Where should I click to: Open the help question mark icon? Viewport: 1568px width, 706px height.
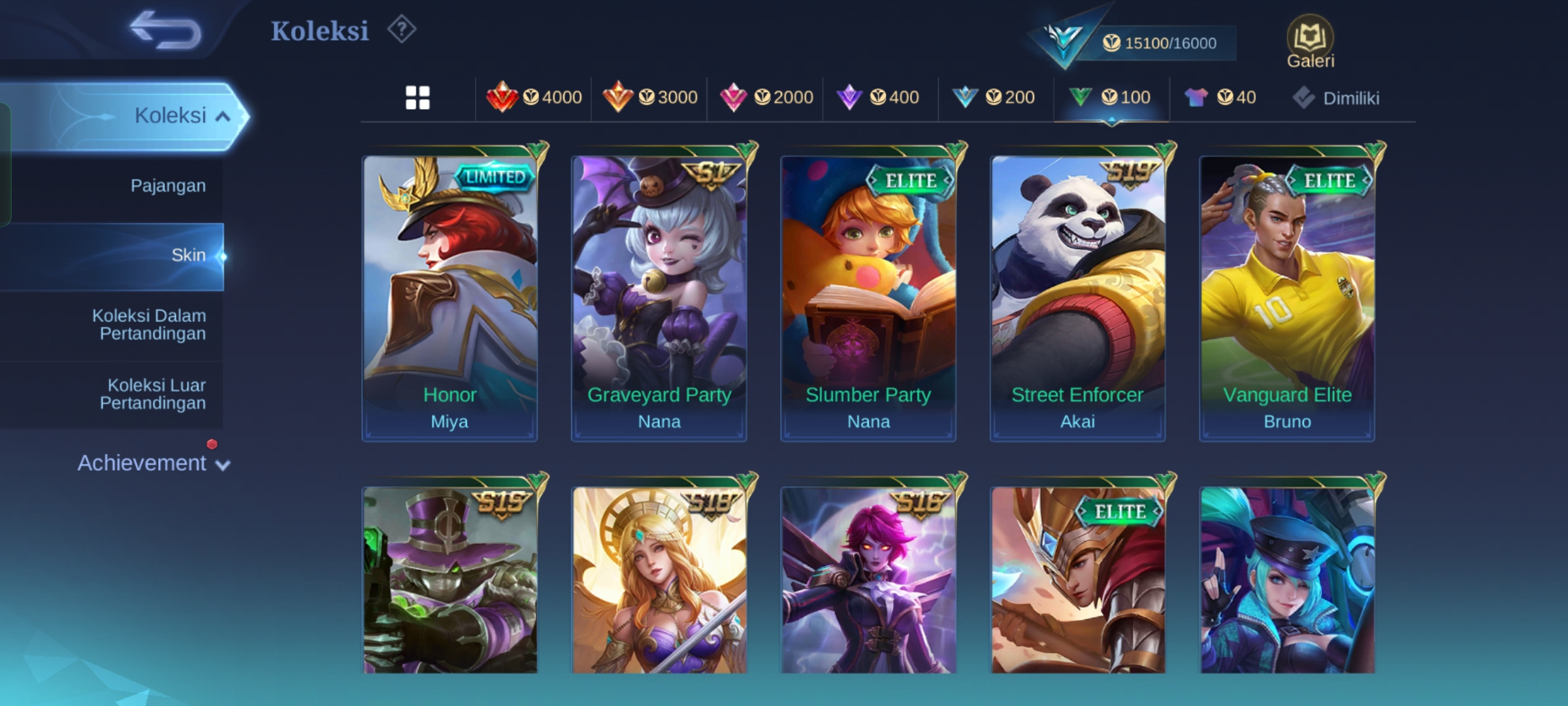click(401, 29)
